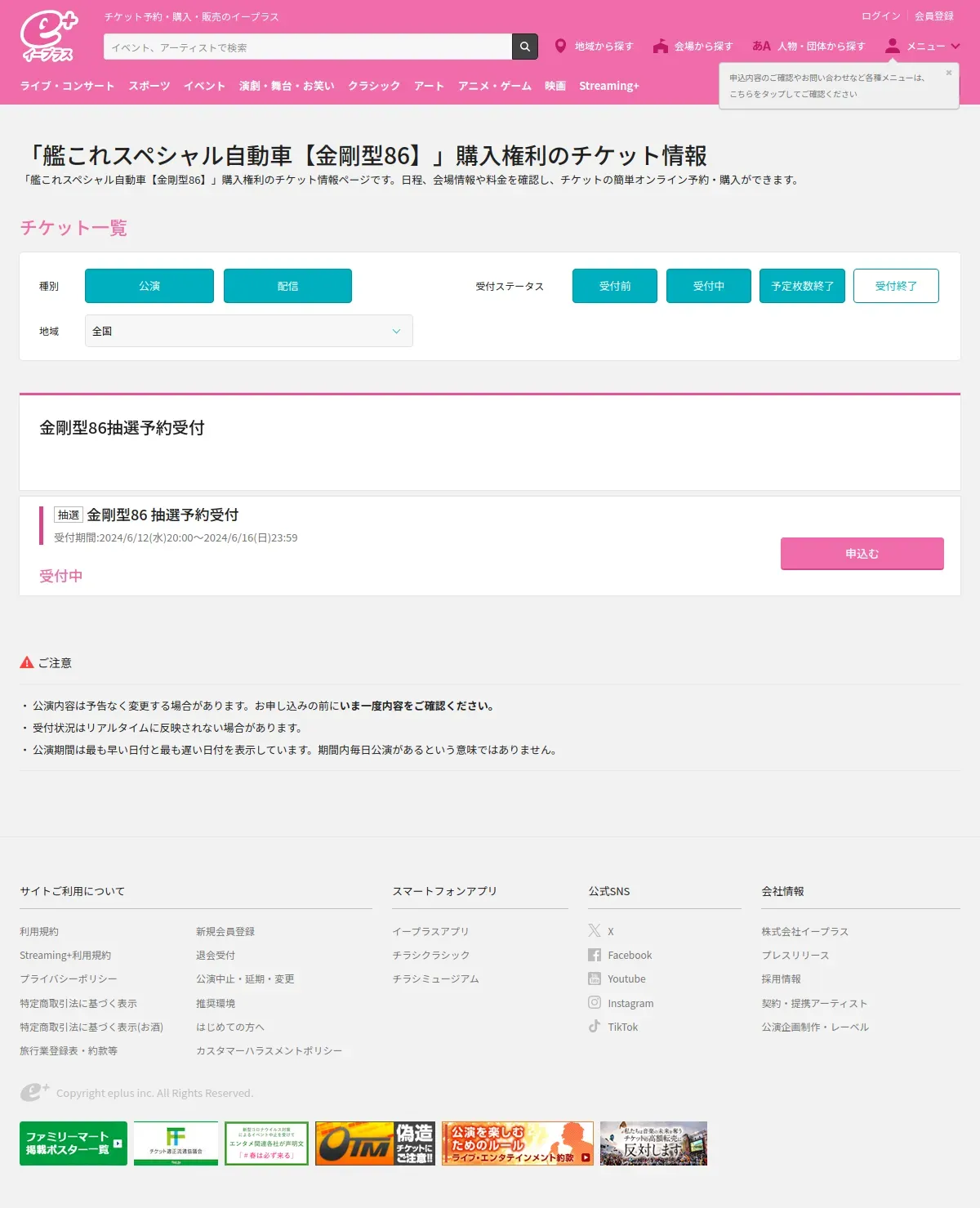Open the 地域 全国 dropdown
980x1208 pixels.
(x=249, y=331)
